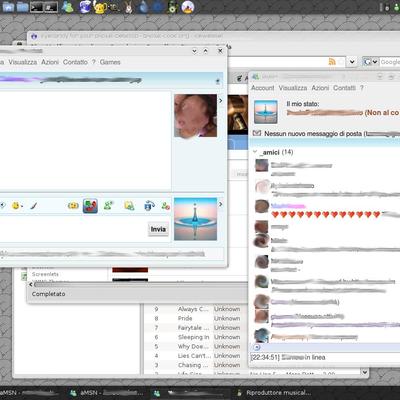Click my water drop avatar in contact list
Image resolution: width=400 pixels, height=400 pixels.
click(266, 112)
